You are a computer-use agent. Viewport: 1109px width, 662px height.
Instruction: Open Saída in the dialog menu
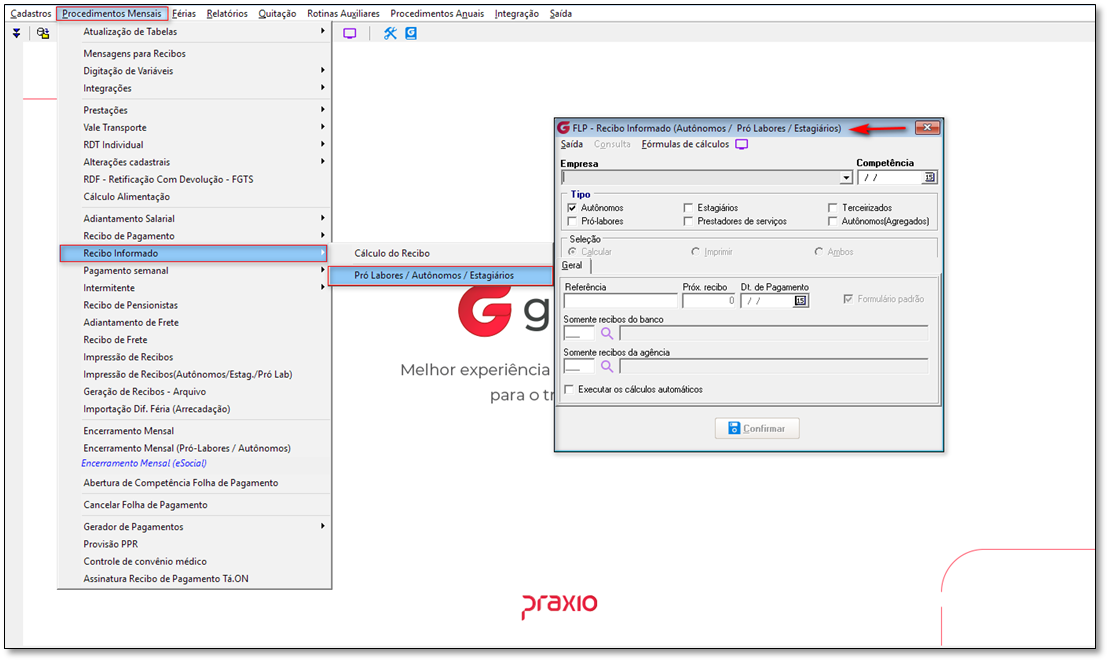[571, 144]
